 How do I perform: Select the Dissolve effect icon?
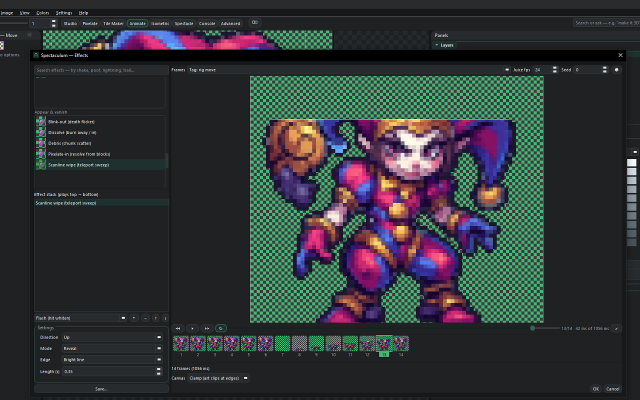[x=41, y=132]
